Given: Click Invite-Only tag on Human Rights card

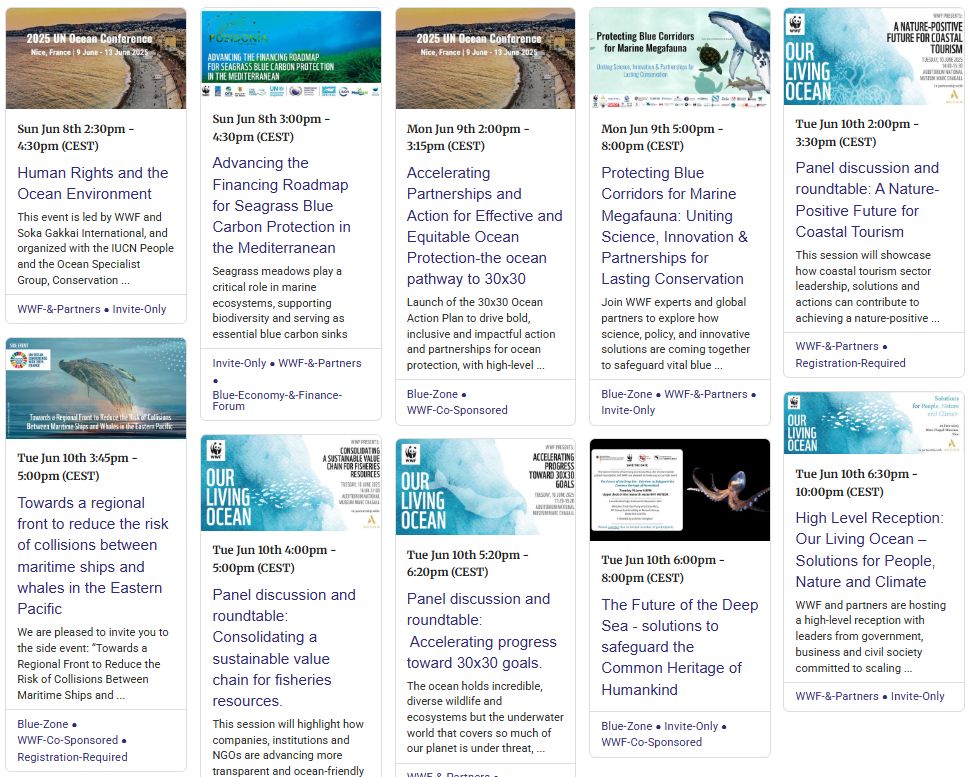Looking at the screenshot, I should 140,309.
